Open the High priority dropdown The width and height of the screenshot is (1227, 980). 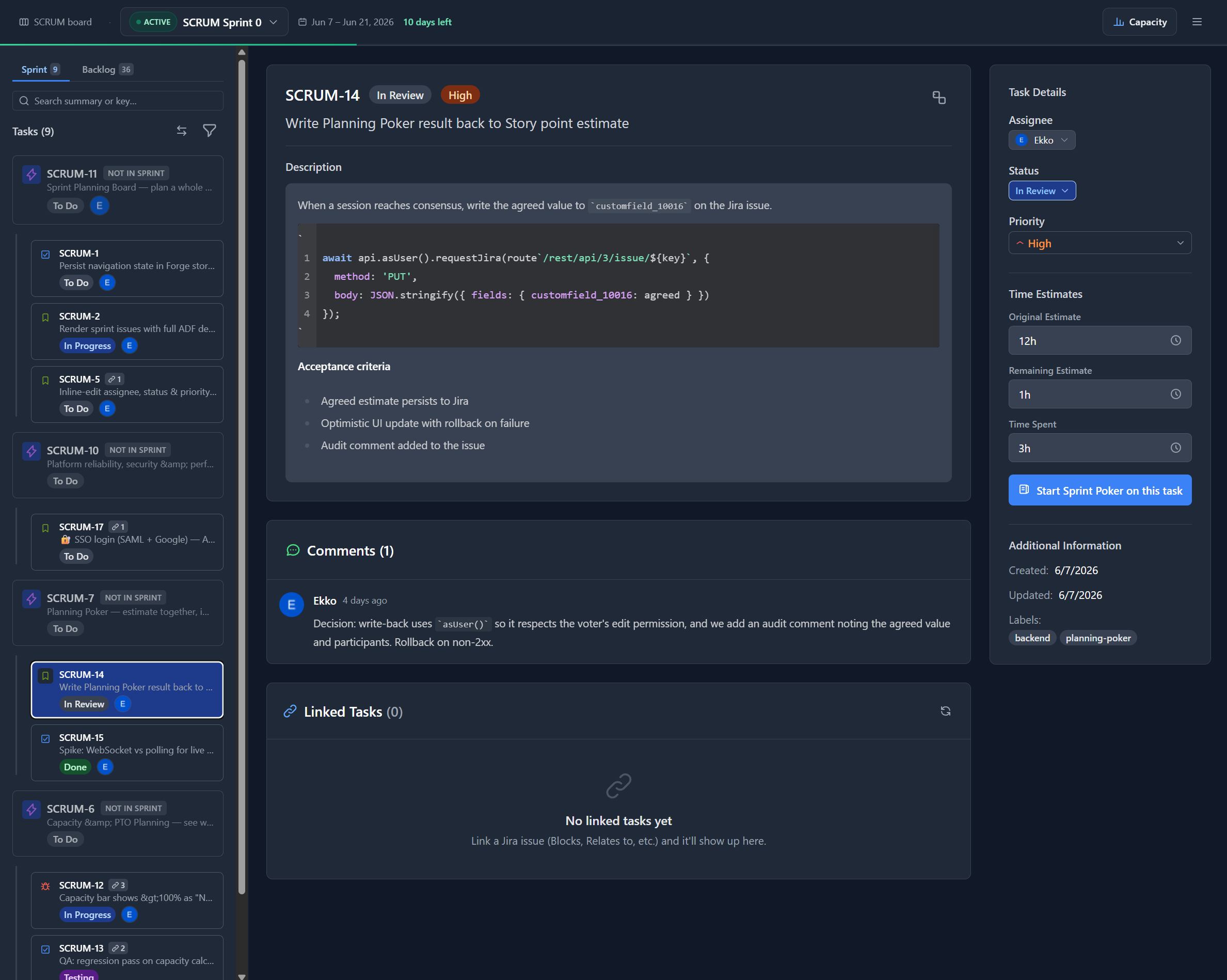pos(1099,243)
